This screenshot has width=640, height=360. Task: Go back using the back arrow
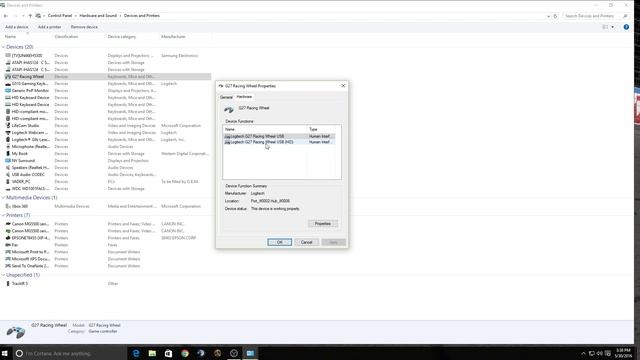(6, 16)
